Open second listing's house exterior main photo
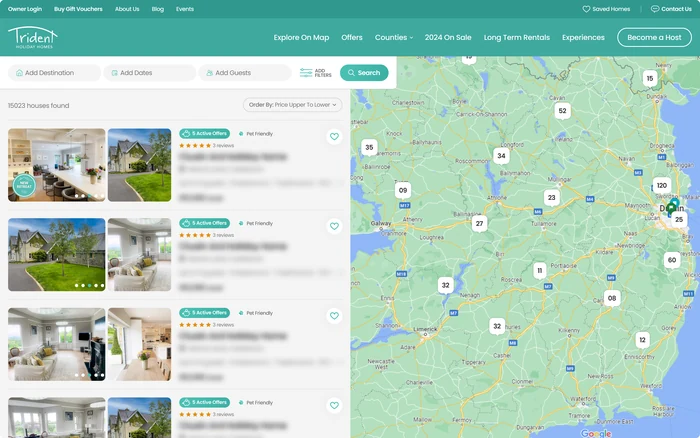This screenshot has height=438, width=700. click(x=57, y=254)
